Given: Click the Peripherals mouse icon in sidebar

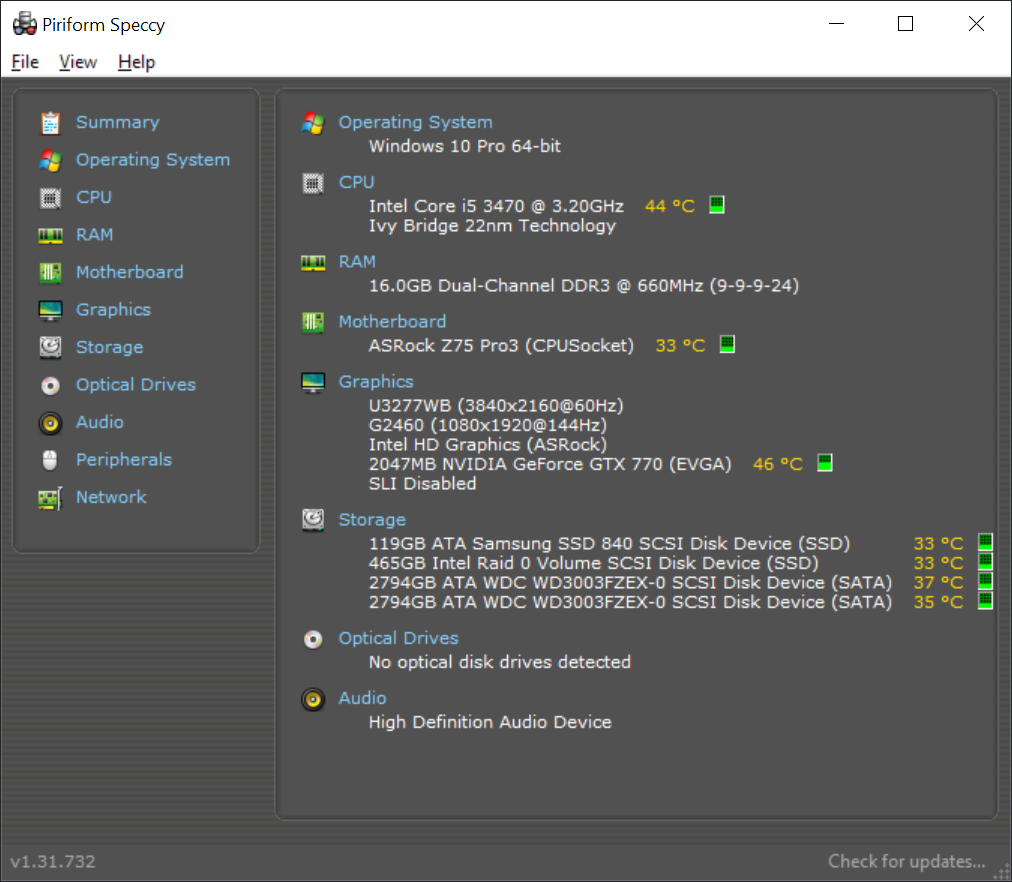Looking at the screenshot, I should (50, 460).
